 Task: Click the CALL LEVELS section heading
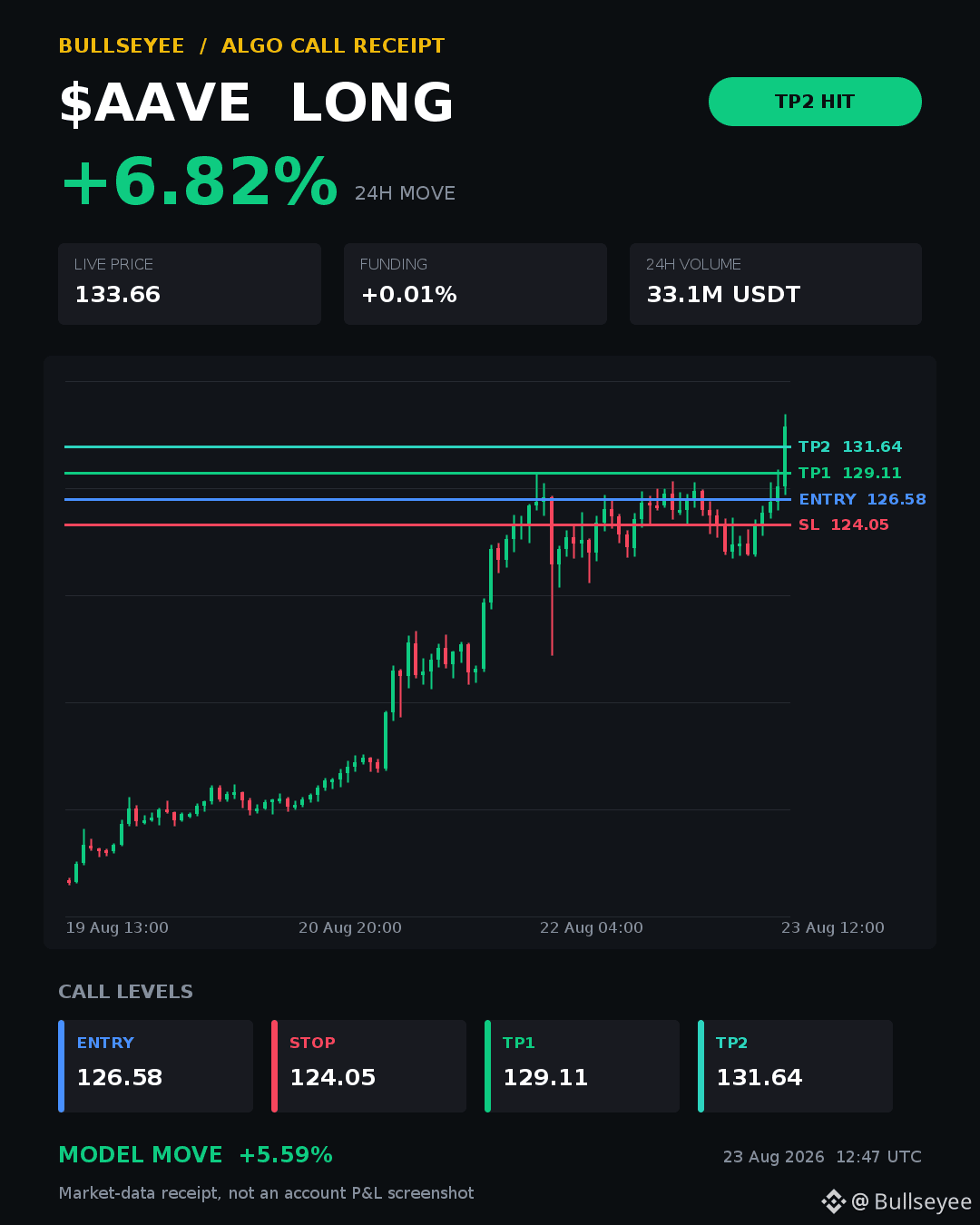[126, 992]
